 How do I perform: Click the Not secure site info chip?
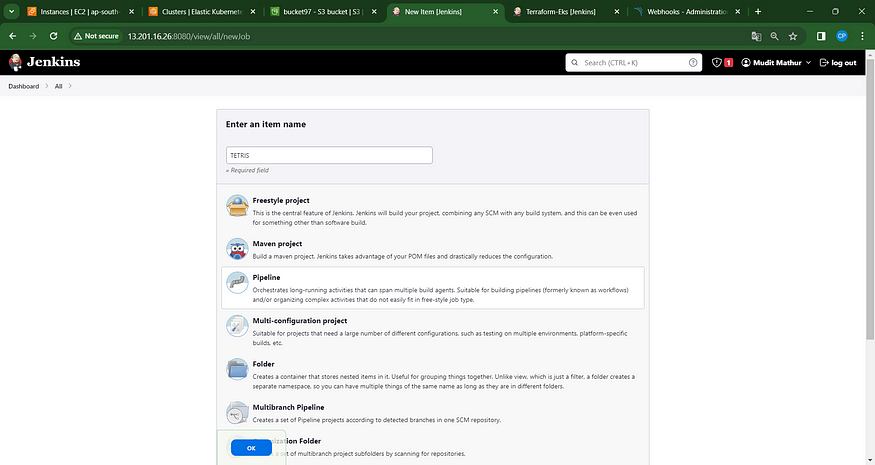pos(96,36)
